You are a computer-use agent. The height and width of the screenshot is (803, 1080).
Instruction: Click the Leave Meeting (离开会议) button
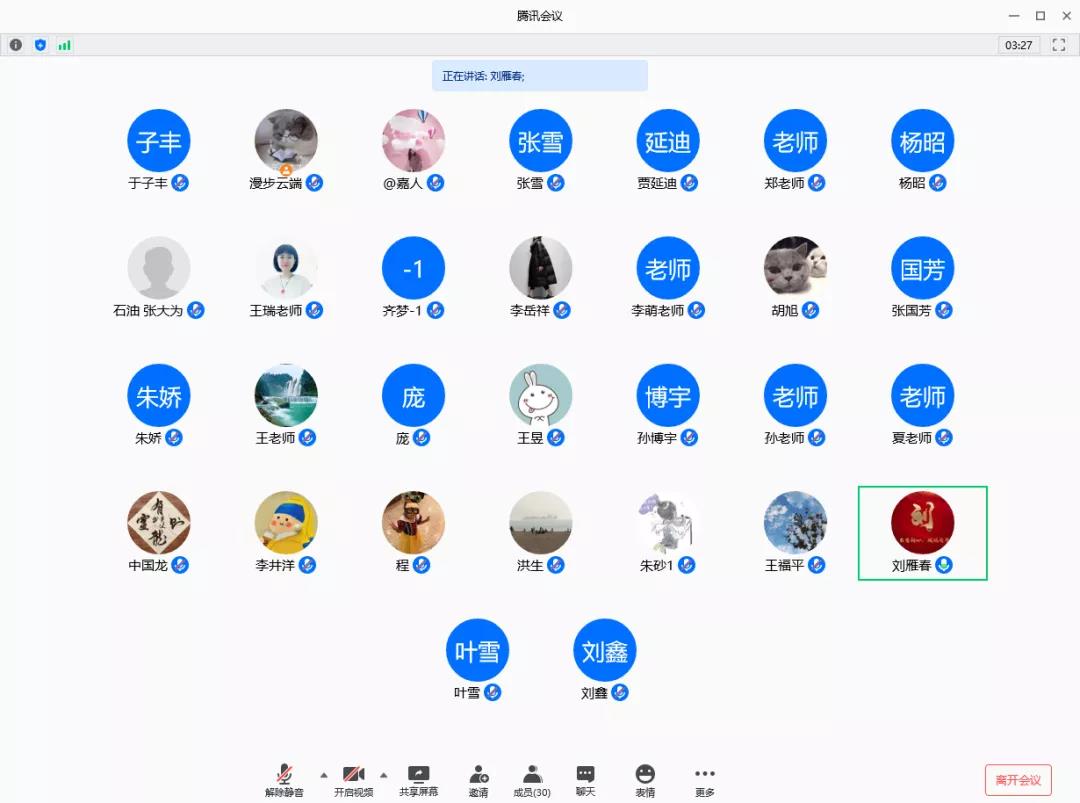tap(1018, 780)
